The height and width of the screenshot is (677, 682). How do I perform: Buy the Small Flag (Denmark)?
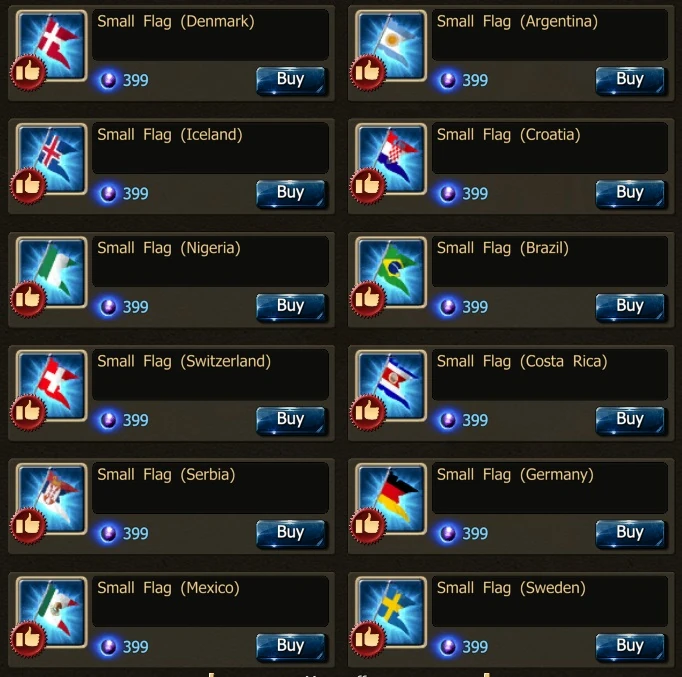291,80
